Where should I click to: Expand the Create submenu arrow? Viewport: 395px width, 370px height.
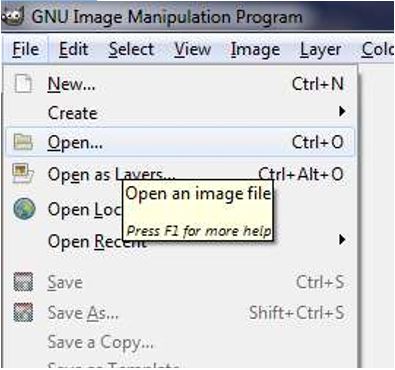342,111
